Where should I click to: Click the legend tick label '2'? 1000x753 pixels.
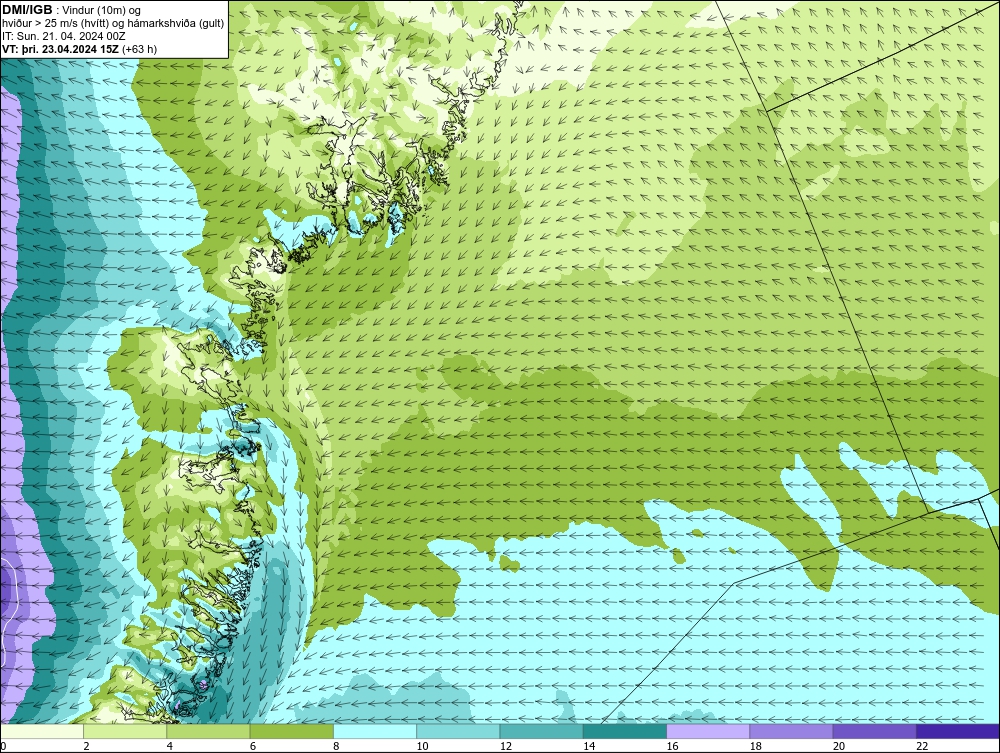pyautogui.click(x=86, y=746)
